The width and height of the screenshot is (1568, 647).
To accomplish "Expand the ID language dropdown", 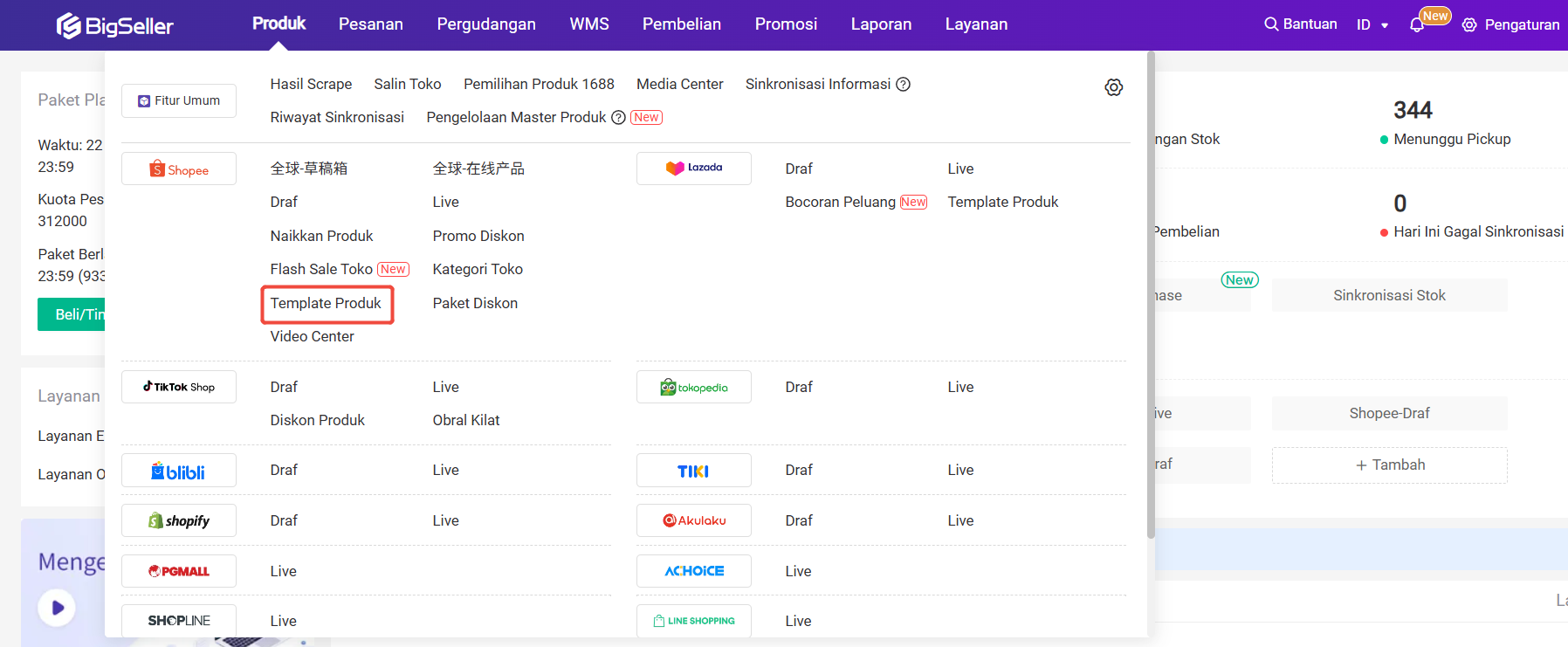I will click(x=1372, y=25).
